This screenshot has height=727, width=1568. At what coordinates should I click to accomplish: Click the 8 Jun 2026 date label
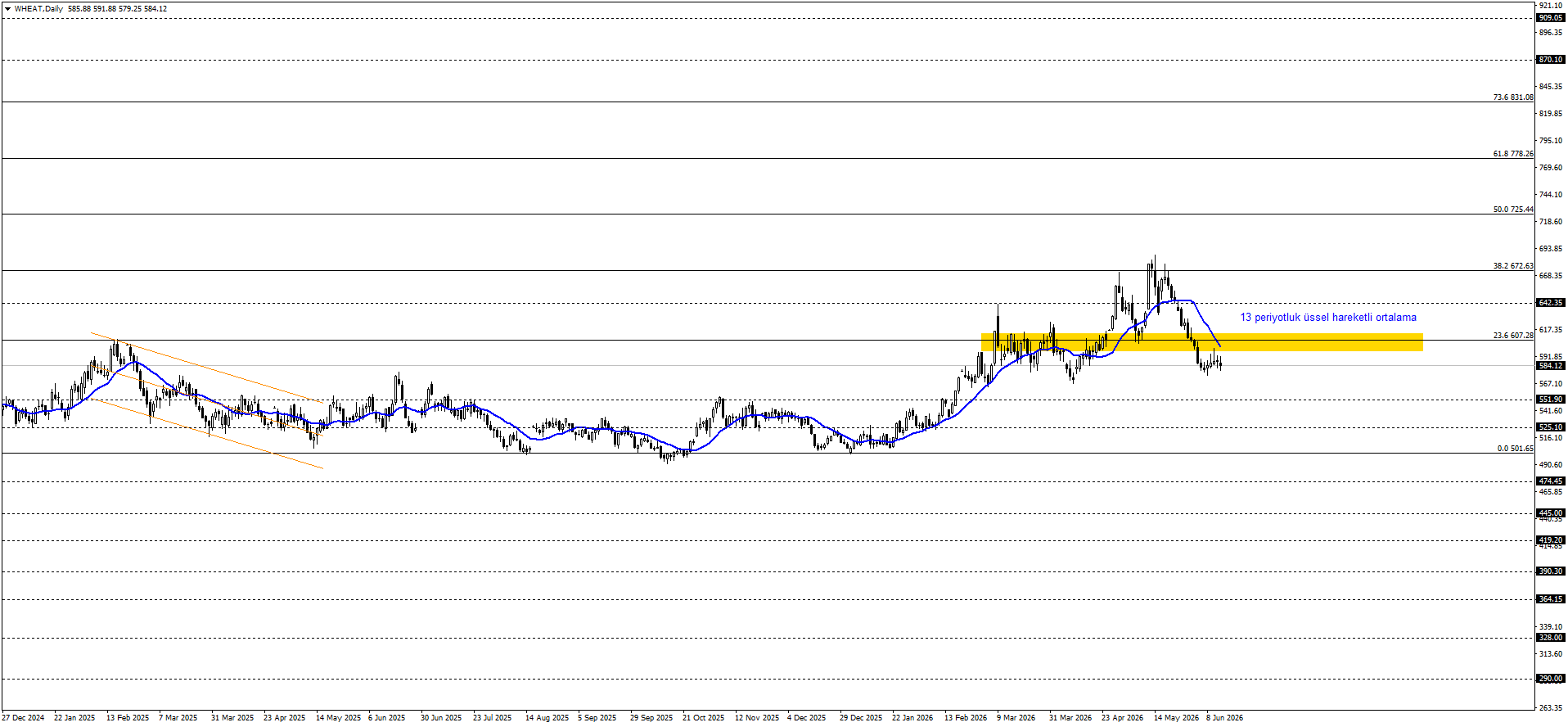(1224, 718)
